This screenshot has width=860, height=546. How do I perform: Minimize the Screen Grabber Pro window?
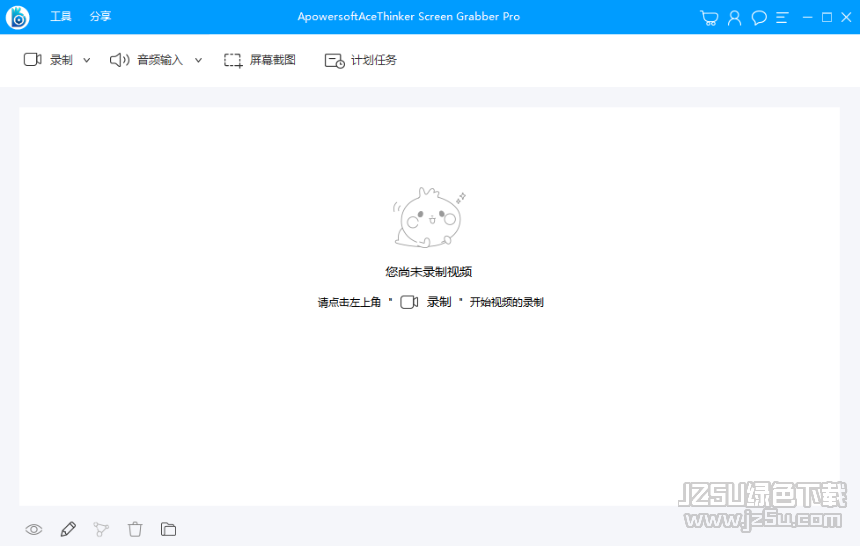click(807, 18)
